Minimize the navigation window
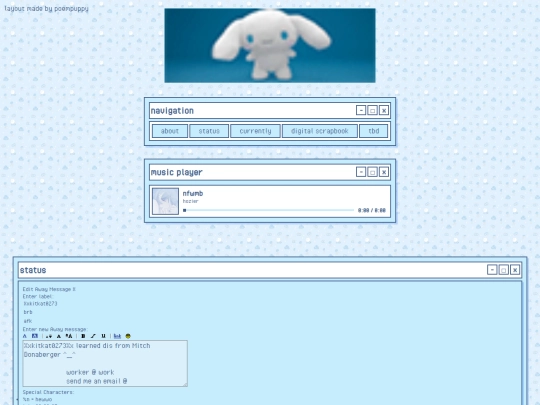540x405 pixels. coord(361,110)
